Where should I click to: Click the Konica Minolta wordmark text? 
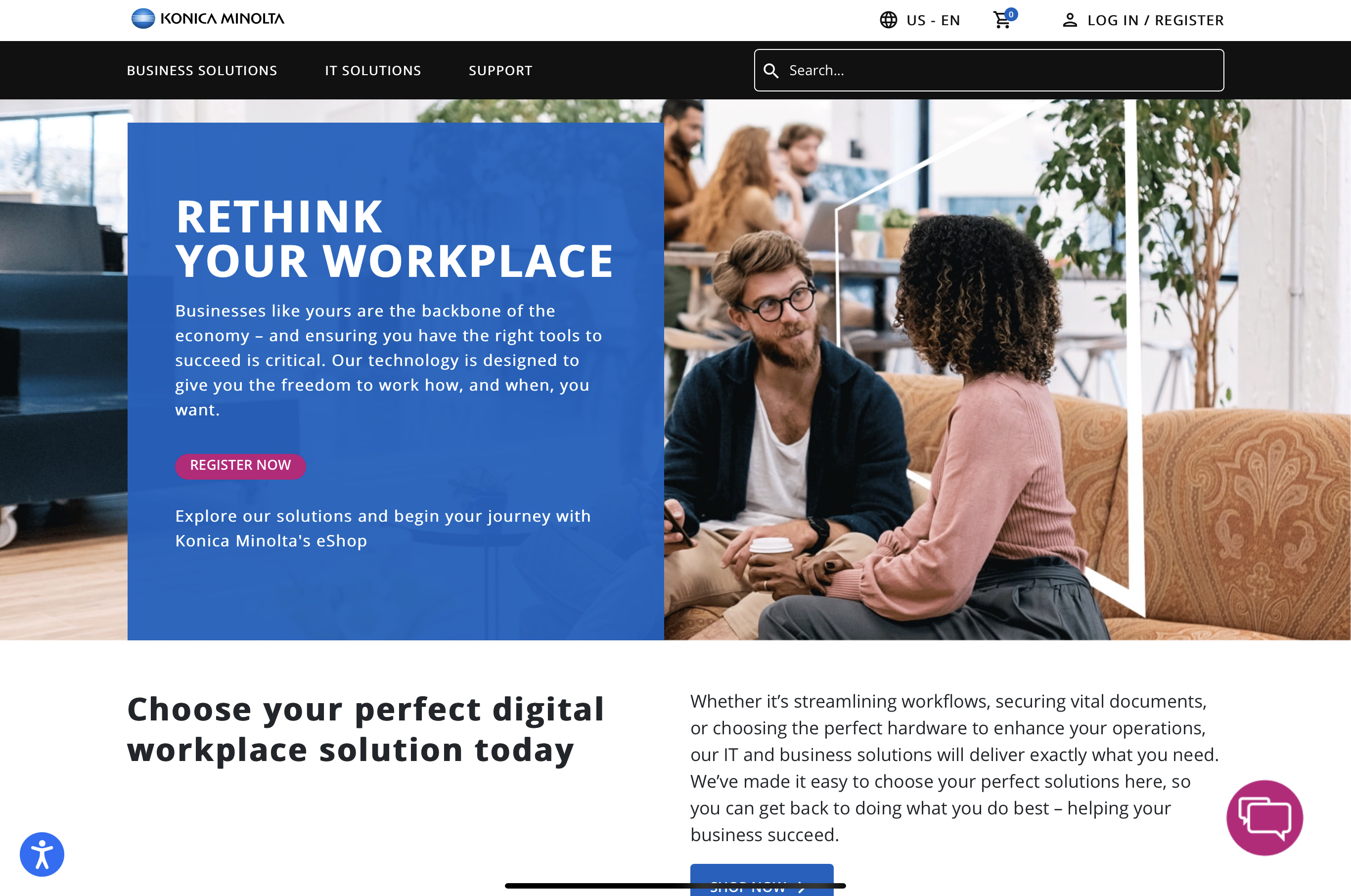coord(222,19)
